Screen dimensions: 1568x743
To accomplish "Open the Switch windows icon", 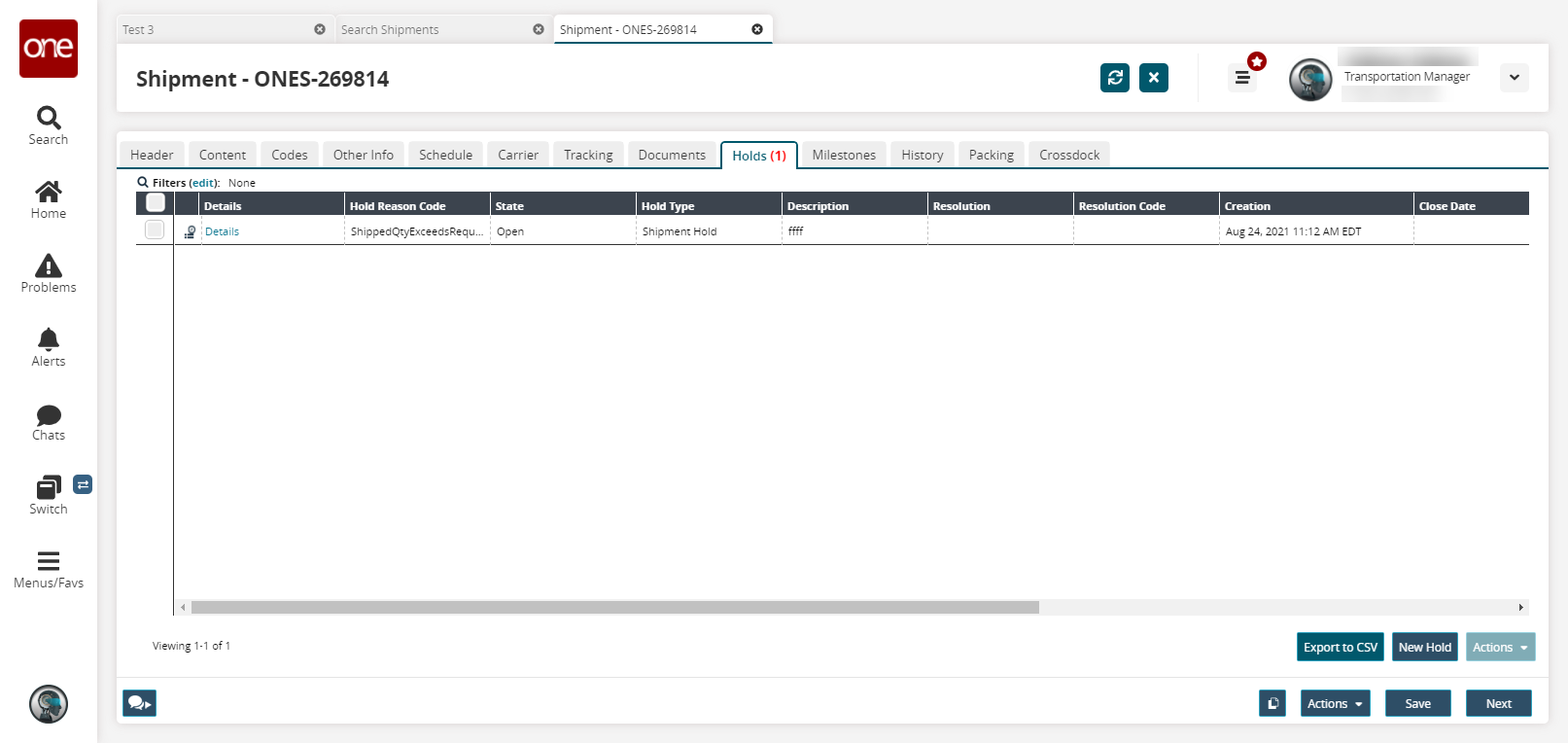I will [49, 495].
